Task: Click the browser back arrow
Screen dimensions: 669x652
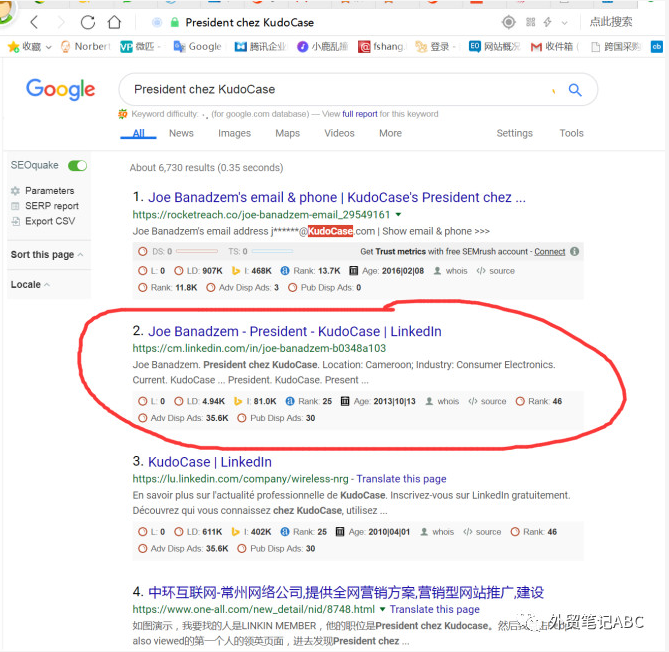Action: 35,22
